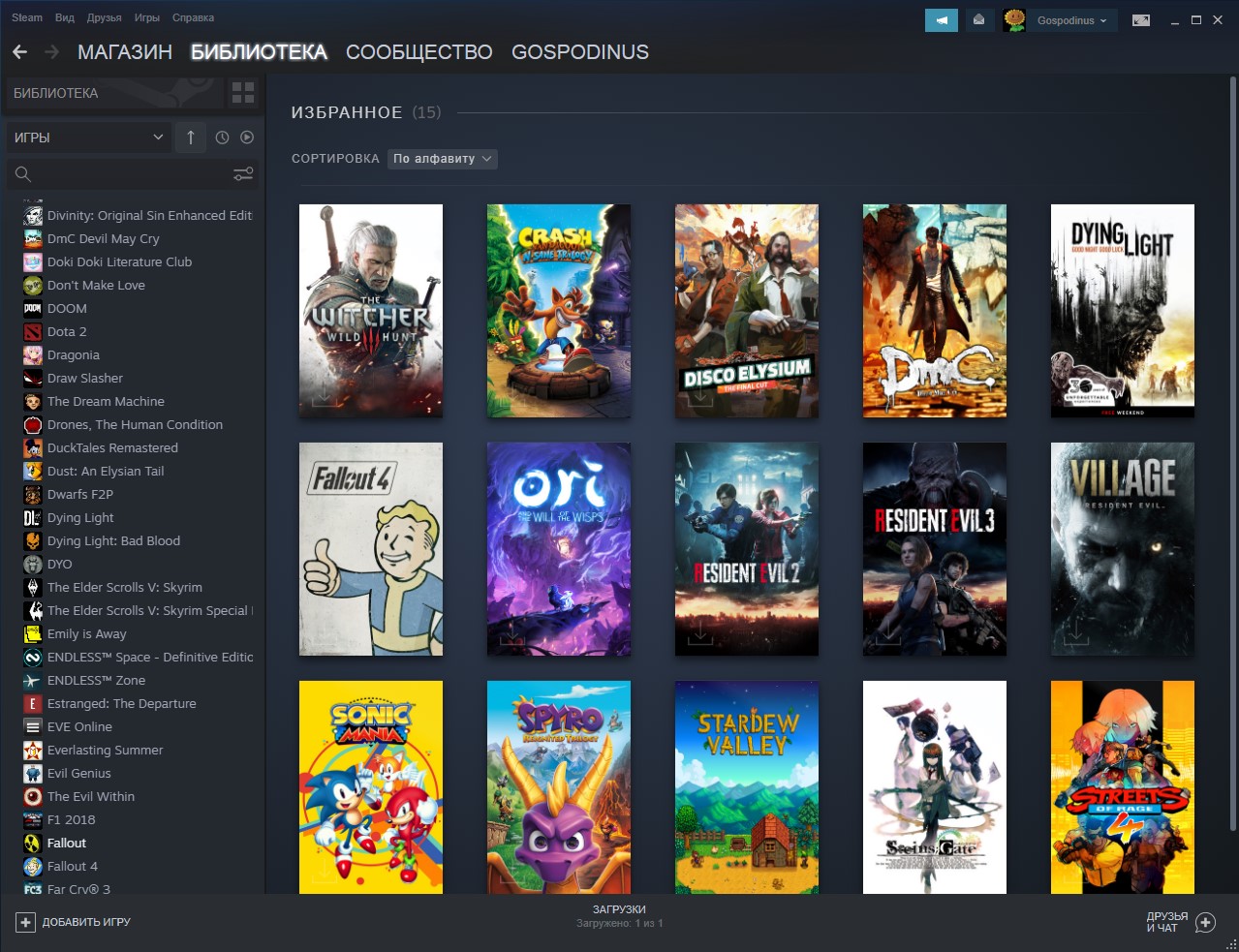Viewport: 1239px width, 952px height.
Task: Select 'Drones, The Human Condition' entry
Action: [x=136, y=424]
